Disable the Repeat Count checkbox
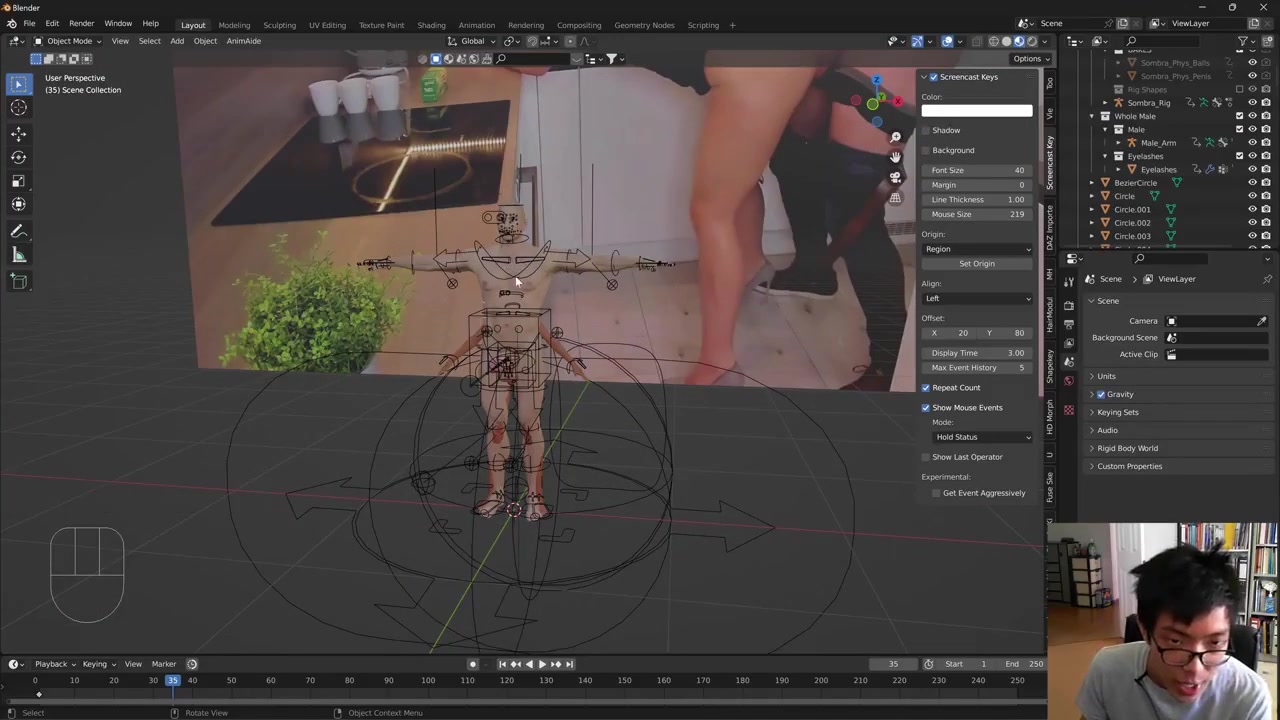 coord(926,388)
